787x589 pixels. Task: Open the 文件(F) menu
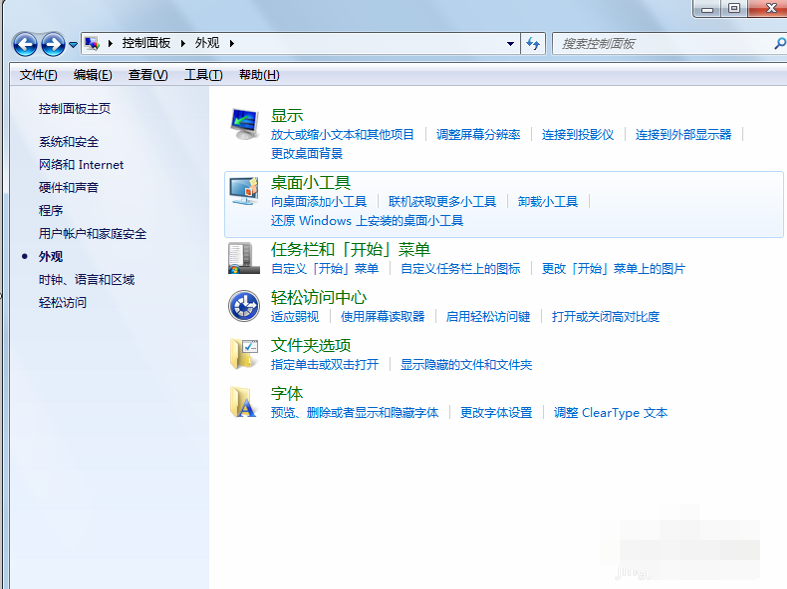click(x=39, y=75)
